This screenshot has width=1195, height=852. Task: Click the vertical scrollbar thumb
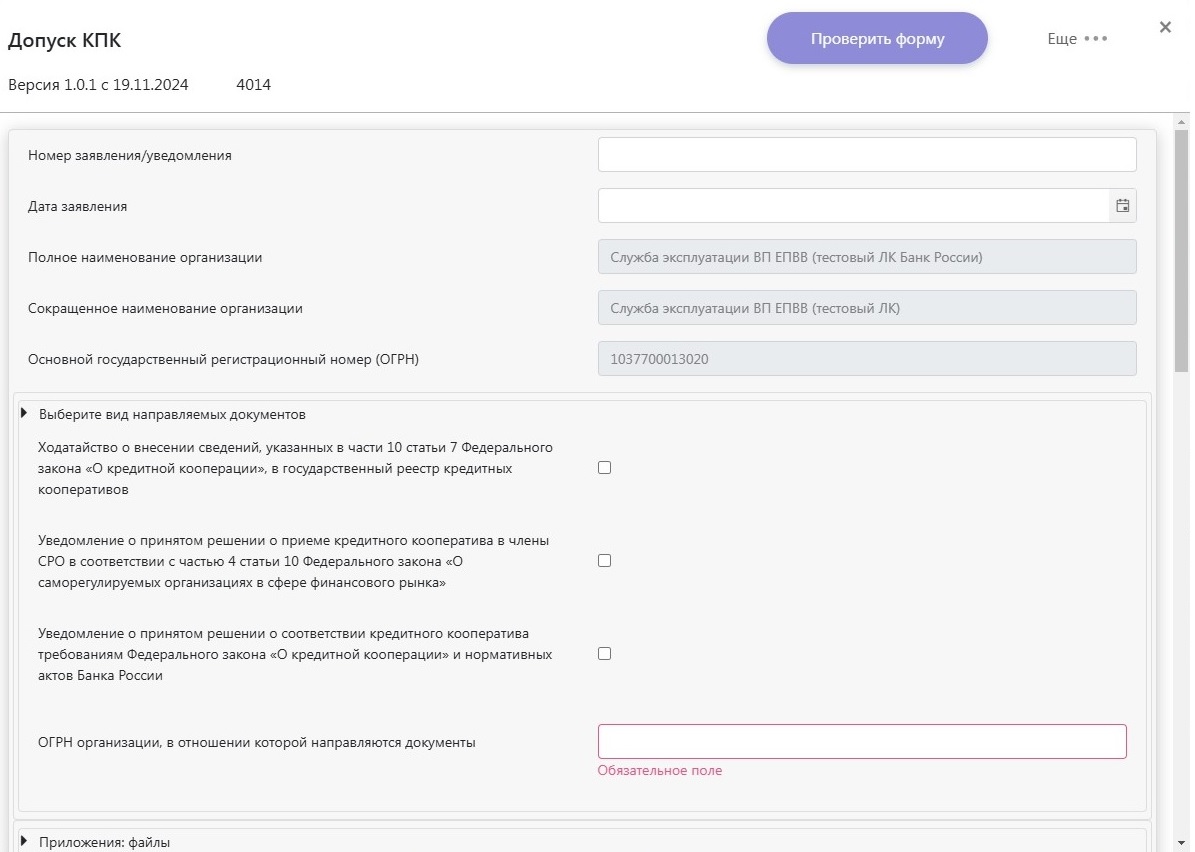pyautogui.click(x=1181, y=250)
